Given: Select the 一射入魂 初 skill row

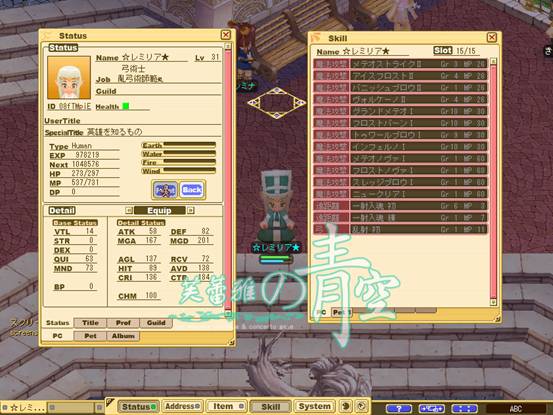Looking at the screenshot, I should coord(400,206).
